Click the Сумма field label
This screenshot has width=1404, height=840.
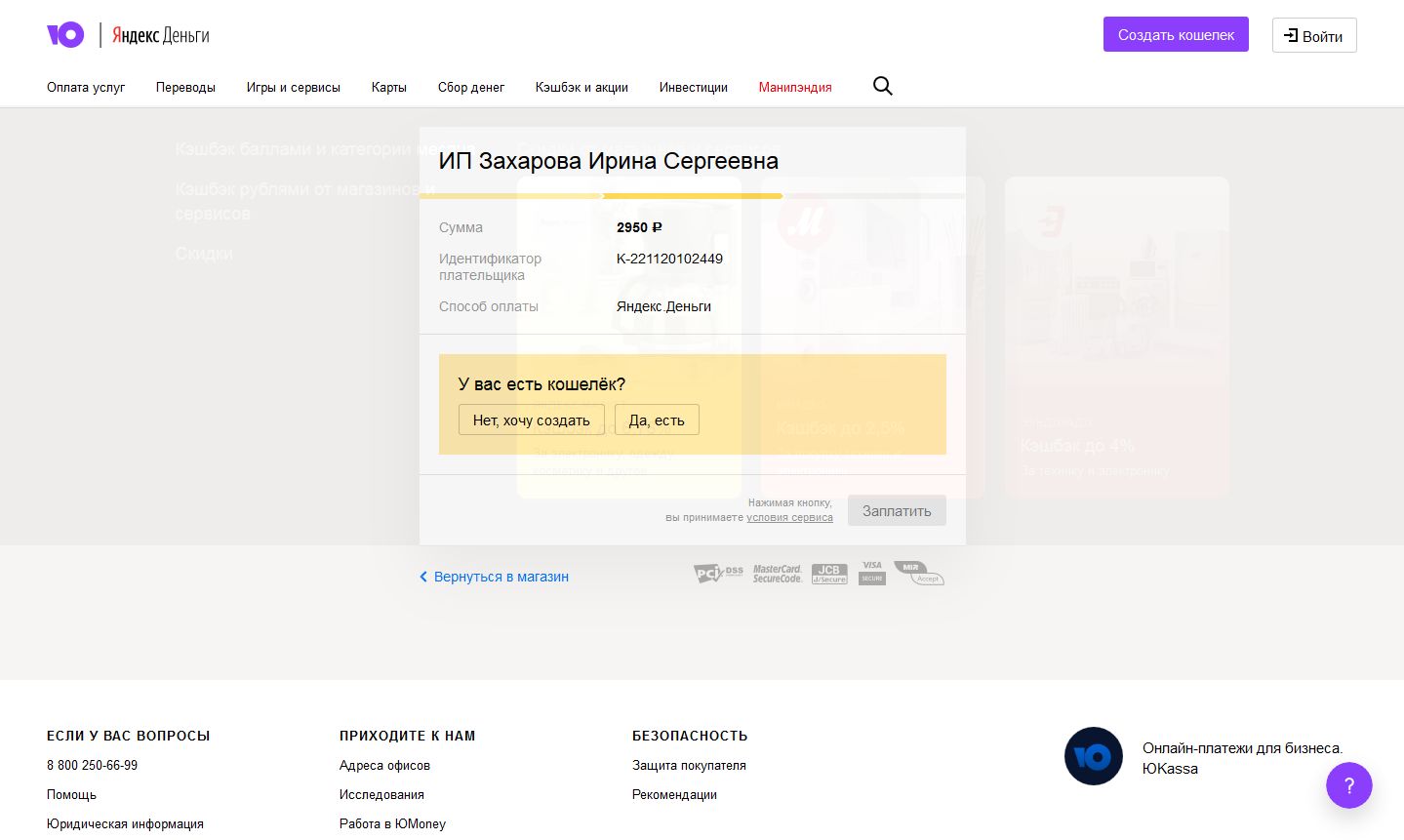pos(461,227)
